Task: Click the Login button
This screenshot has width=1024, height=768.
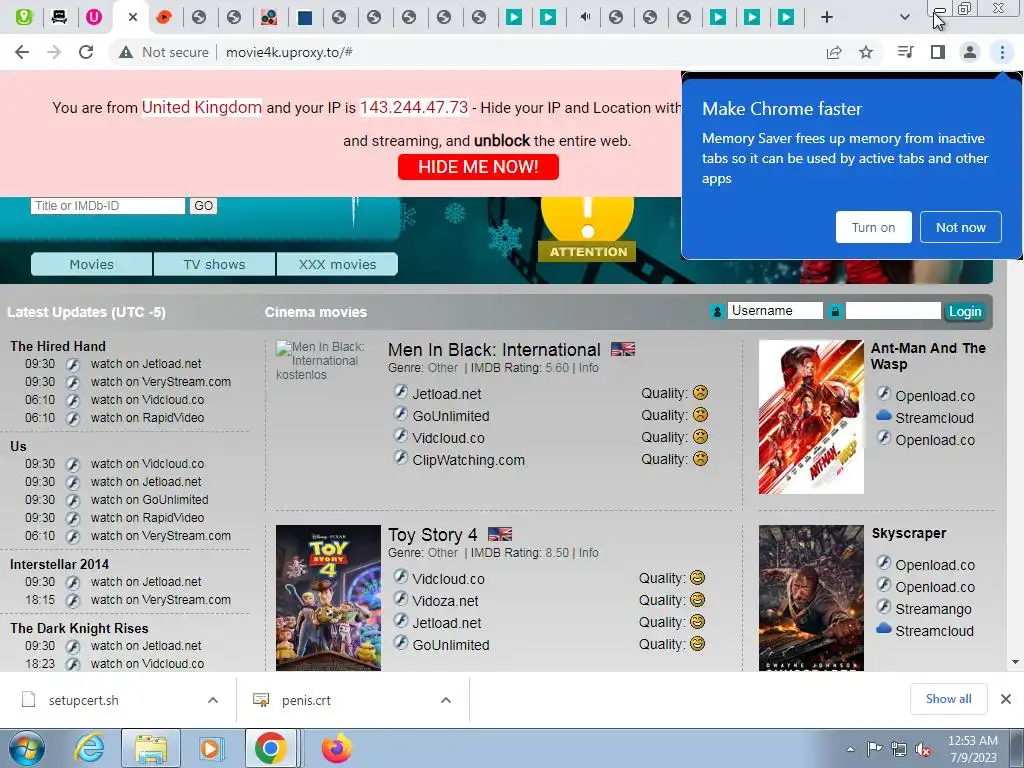Action: 965,312
